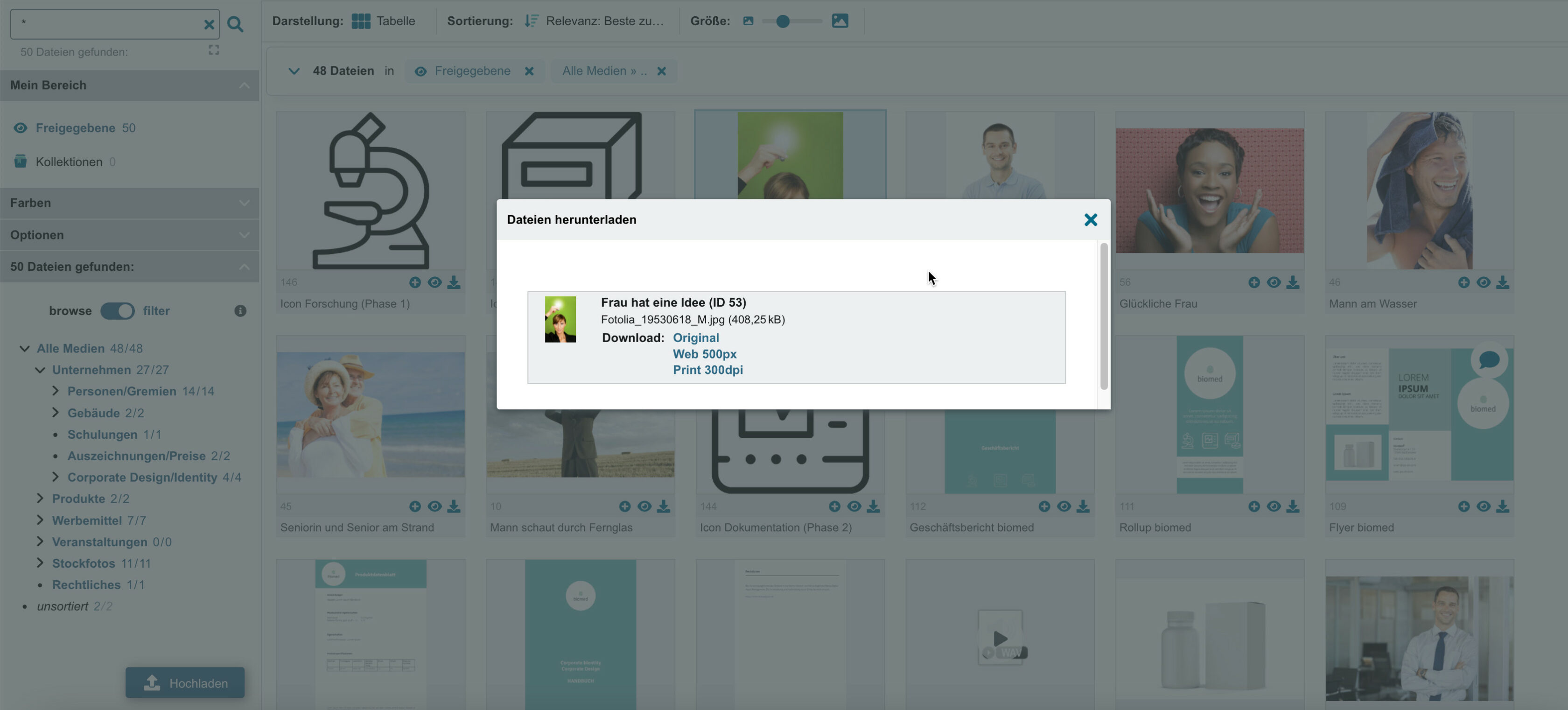Click the small image size icon
Image resolution: width=1568 pixels, height=710 pixels.
748,21
